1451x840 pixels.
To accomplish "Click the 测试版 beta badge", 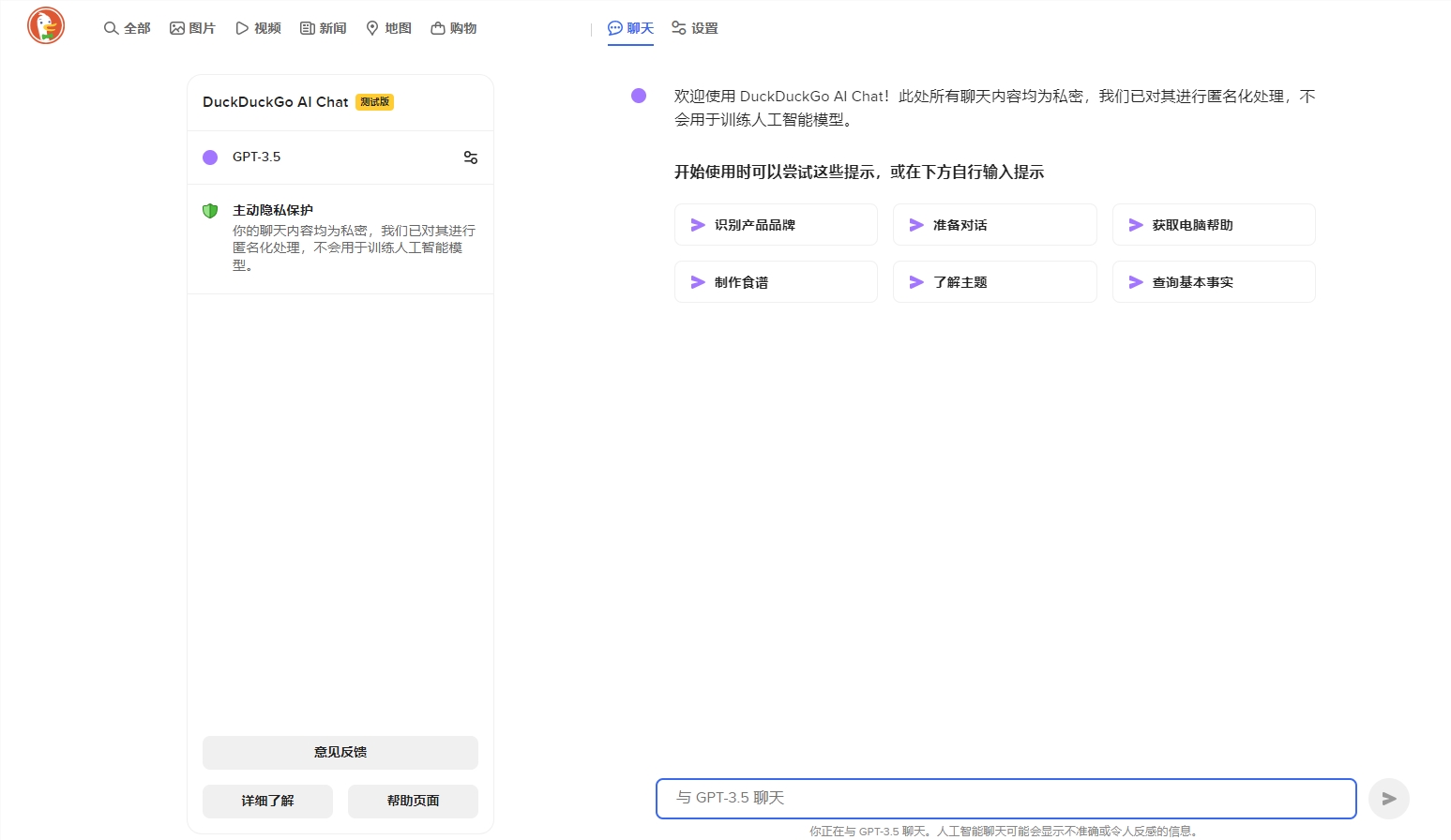I will point(374,102).
